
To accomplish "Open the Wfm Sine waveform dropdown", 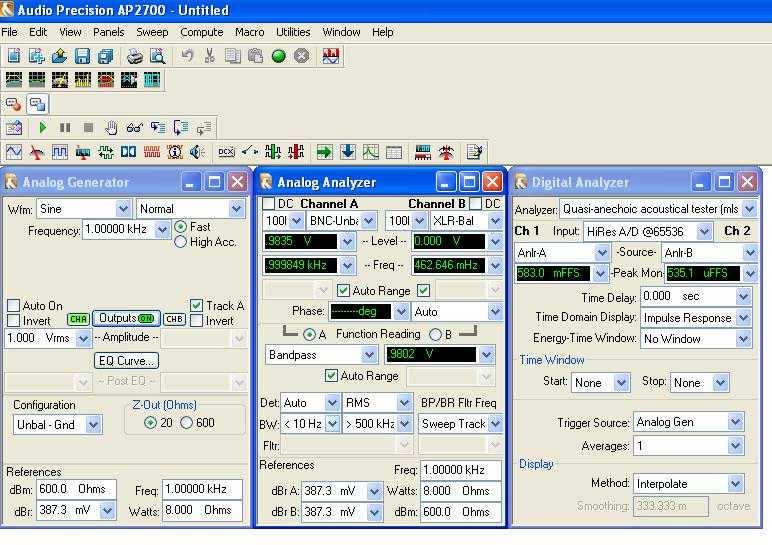I will (x=123, y=209).
